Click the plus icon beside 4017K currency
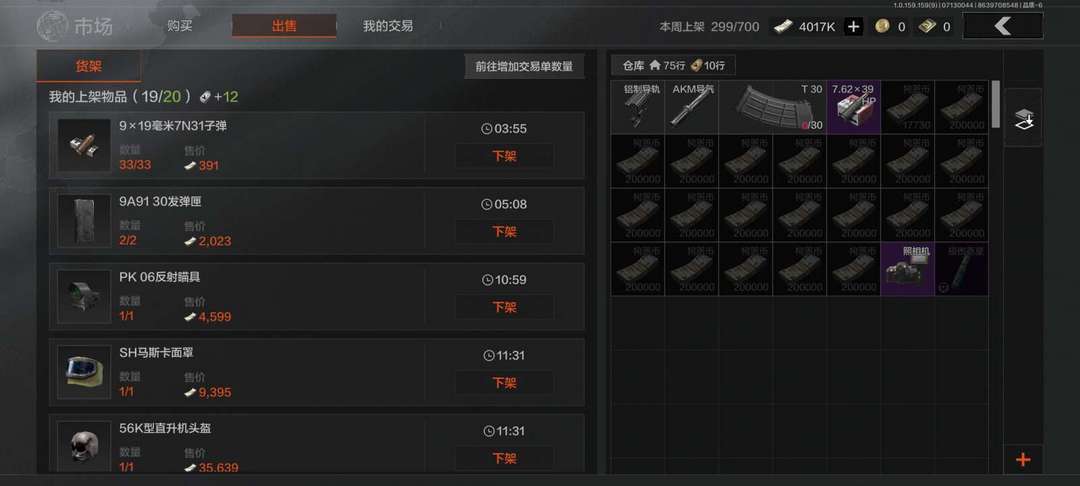 point(853,27)
